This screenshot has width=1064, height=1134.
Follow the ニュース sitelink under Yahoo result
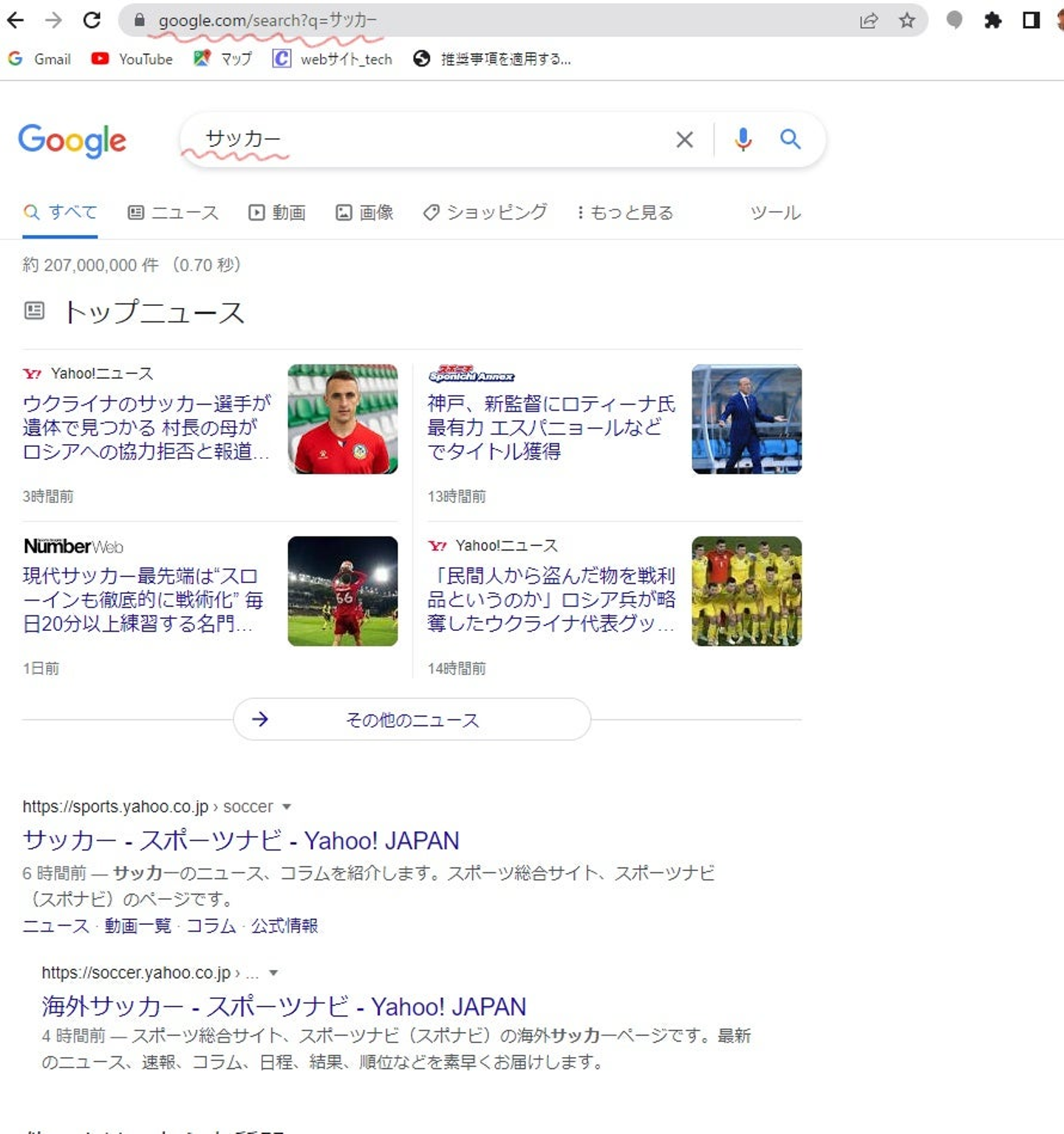[56, 926]
